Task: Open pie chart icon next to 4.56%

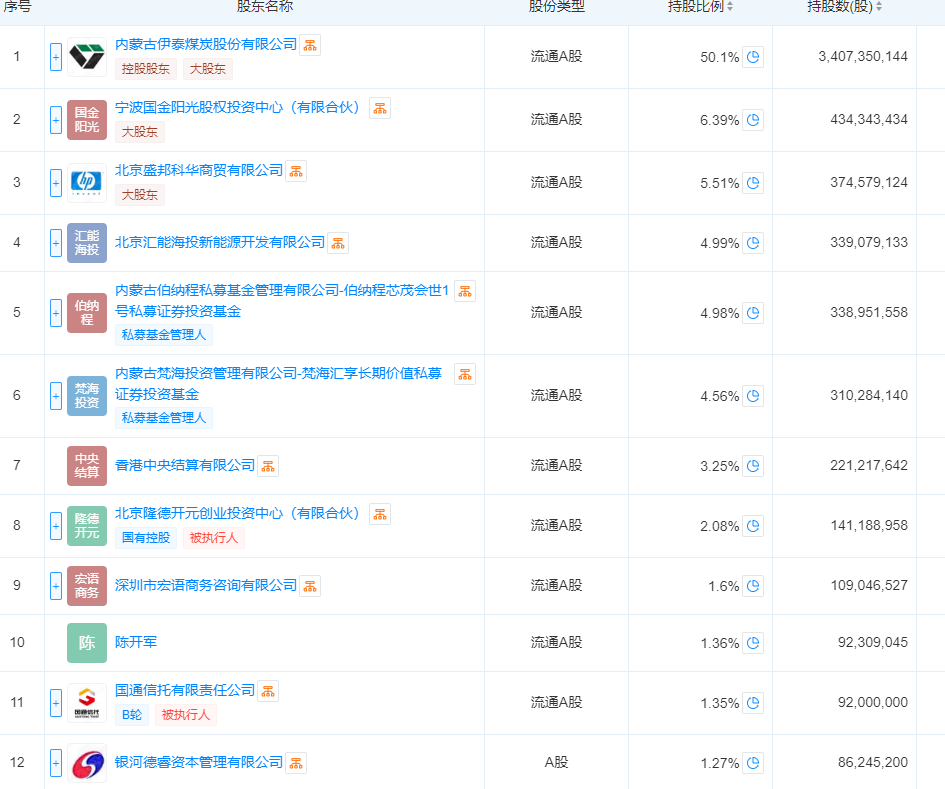Action: (753, 396)
